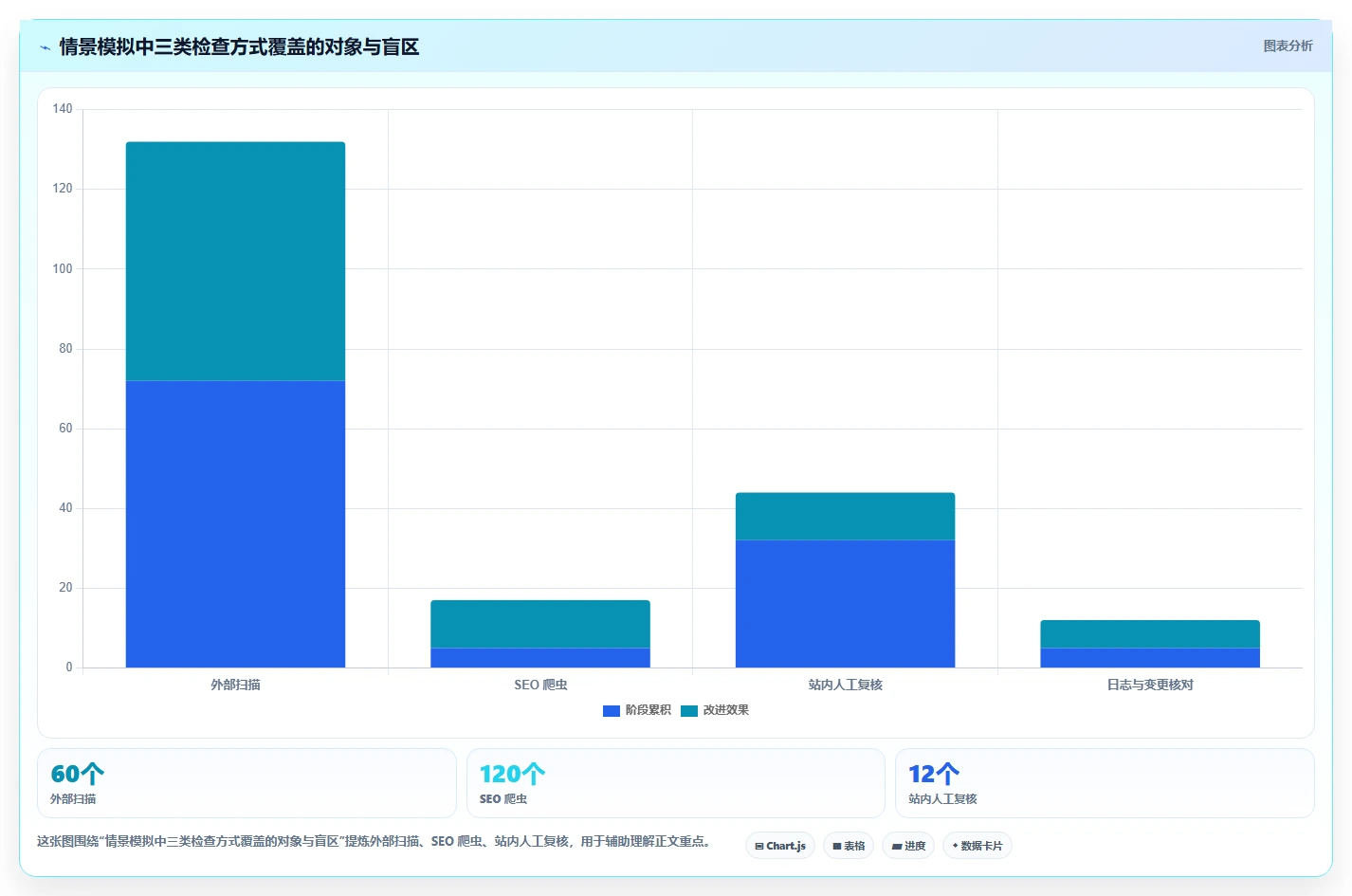Click the blue SEO 爬虫 bar segment

[x=540, y=658]
